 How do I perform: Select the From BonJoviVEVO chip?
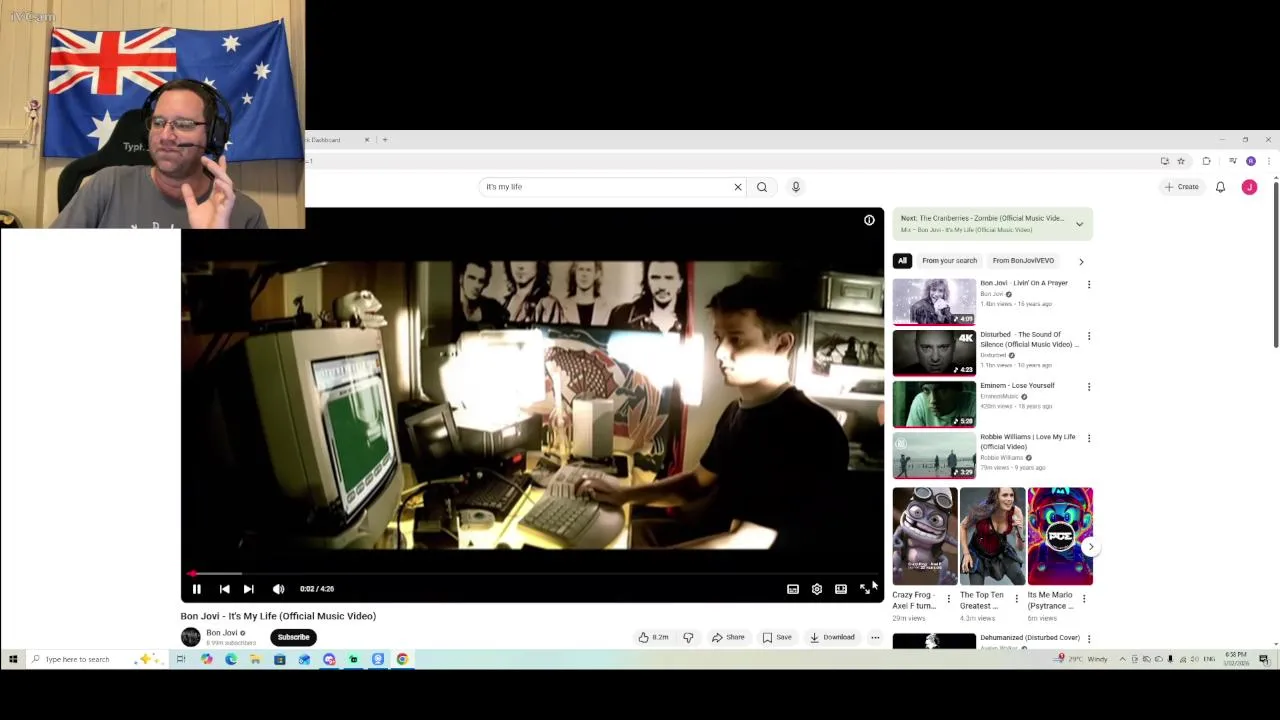click(1023, 261)
